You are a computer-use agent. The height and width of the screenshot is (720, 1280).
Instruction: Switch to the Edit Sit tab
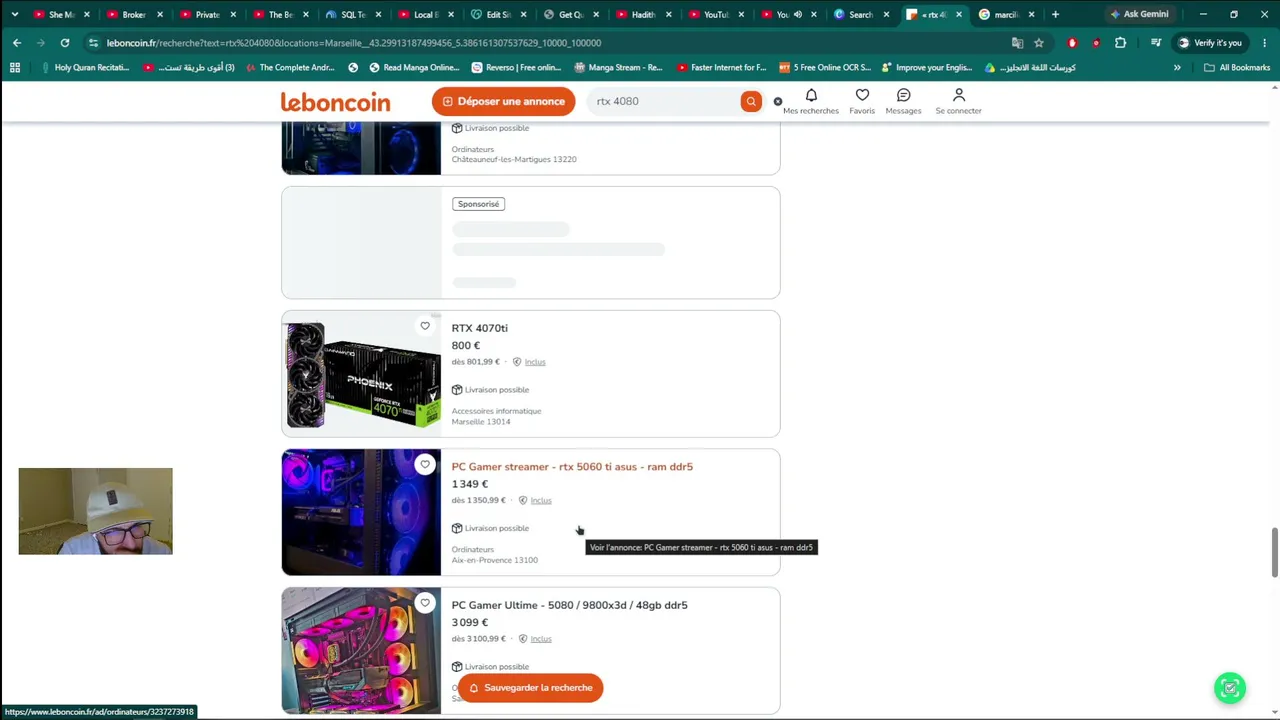[497, 14]
